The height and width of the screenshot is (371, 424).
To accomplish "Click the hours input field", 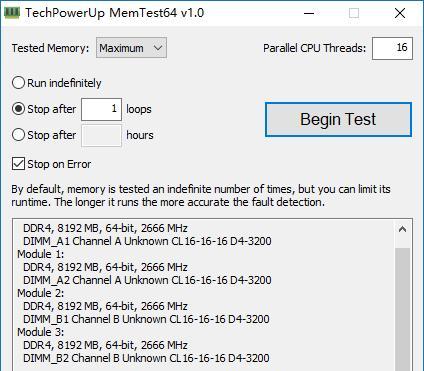I will [101, 135].
